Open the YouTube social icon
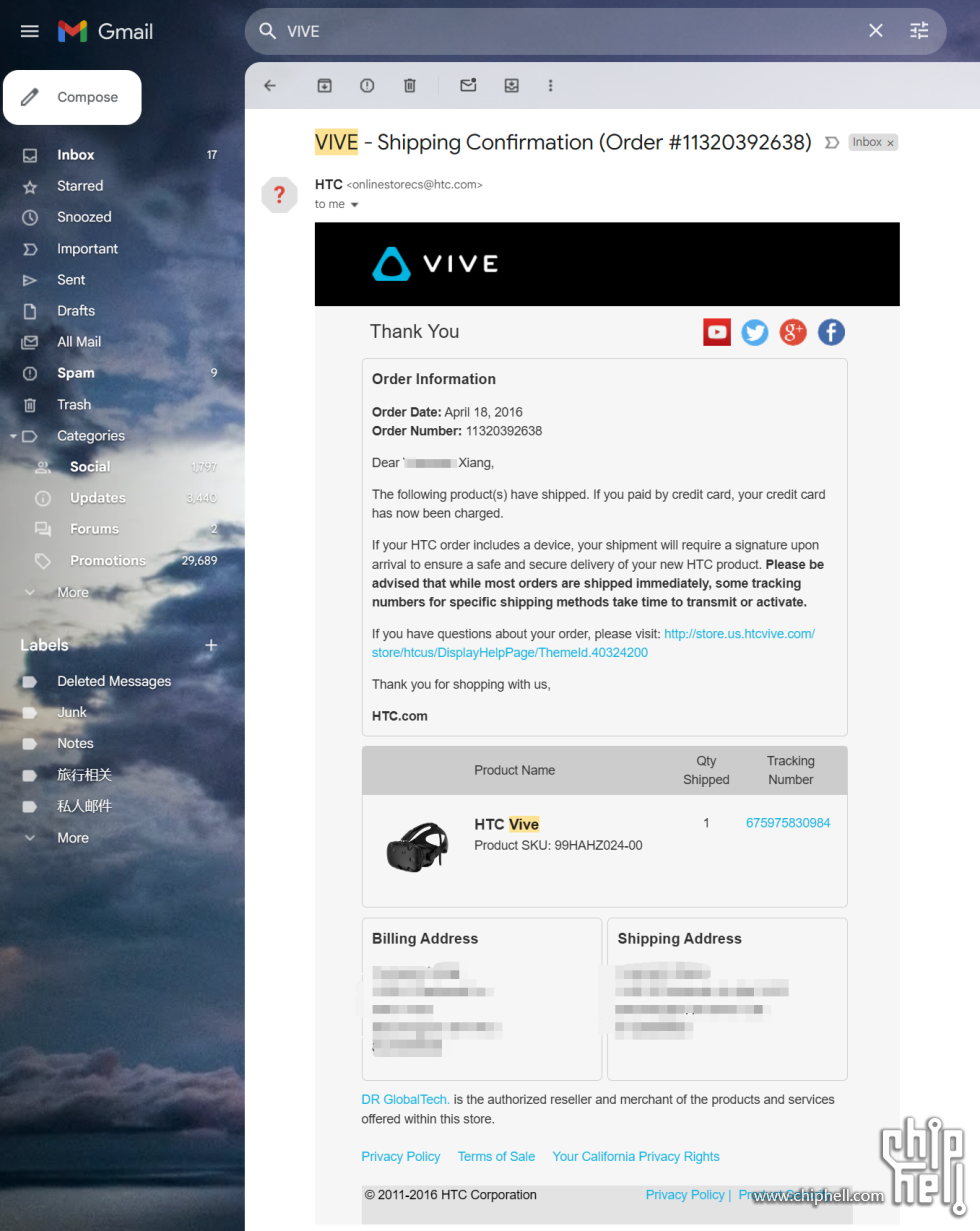 click(717, 332)
